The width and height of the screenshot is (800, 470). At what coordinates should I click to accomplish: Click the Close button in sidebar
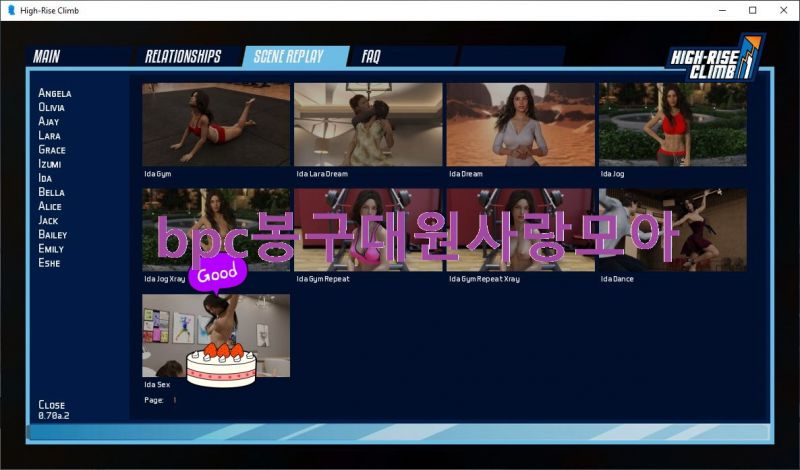click(x=52, y=405)
